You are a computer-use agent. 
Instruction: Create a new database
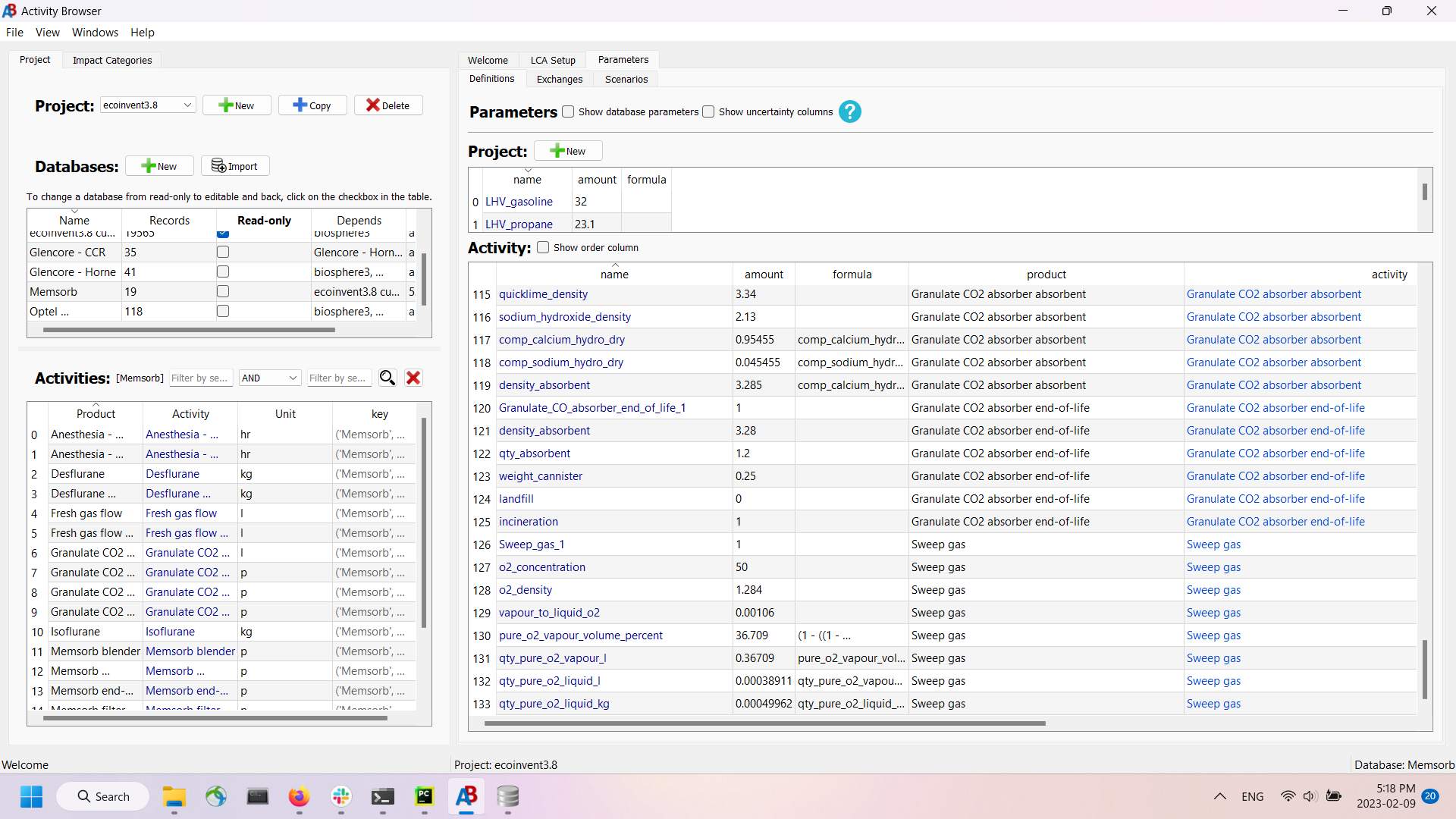point(158,165)
